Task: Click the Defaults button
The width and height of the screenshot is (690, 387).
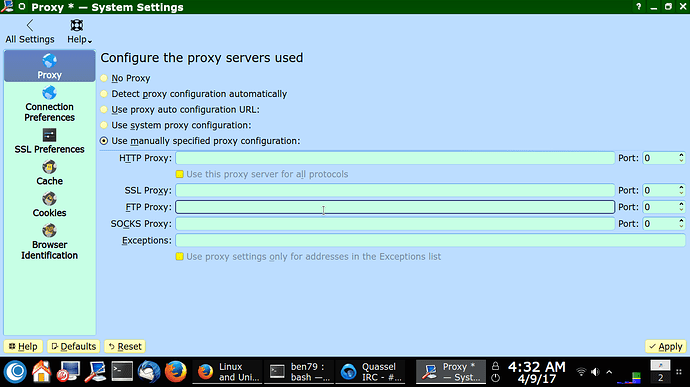Action: (x=74, y=346)
